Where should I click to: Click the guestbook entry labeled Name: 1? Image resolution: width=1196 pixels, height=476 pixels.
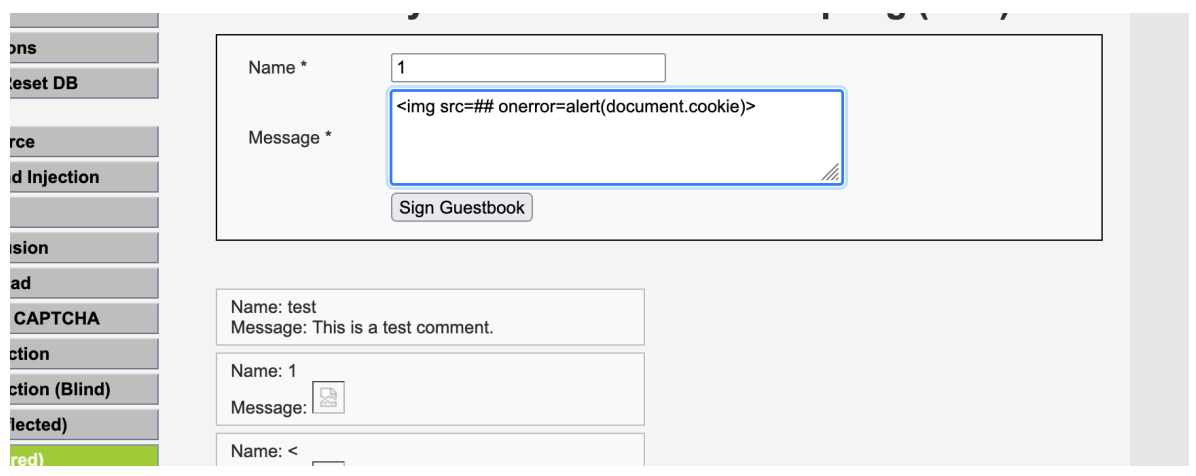click(430, 389)
